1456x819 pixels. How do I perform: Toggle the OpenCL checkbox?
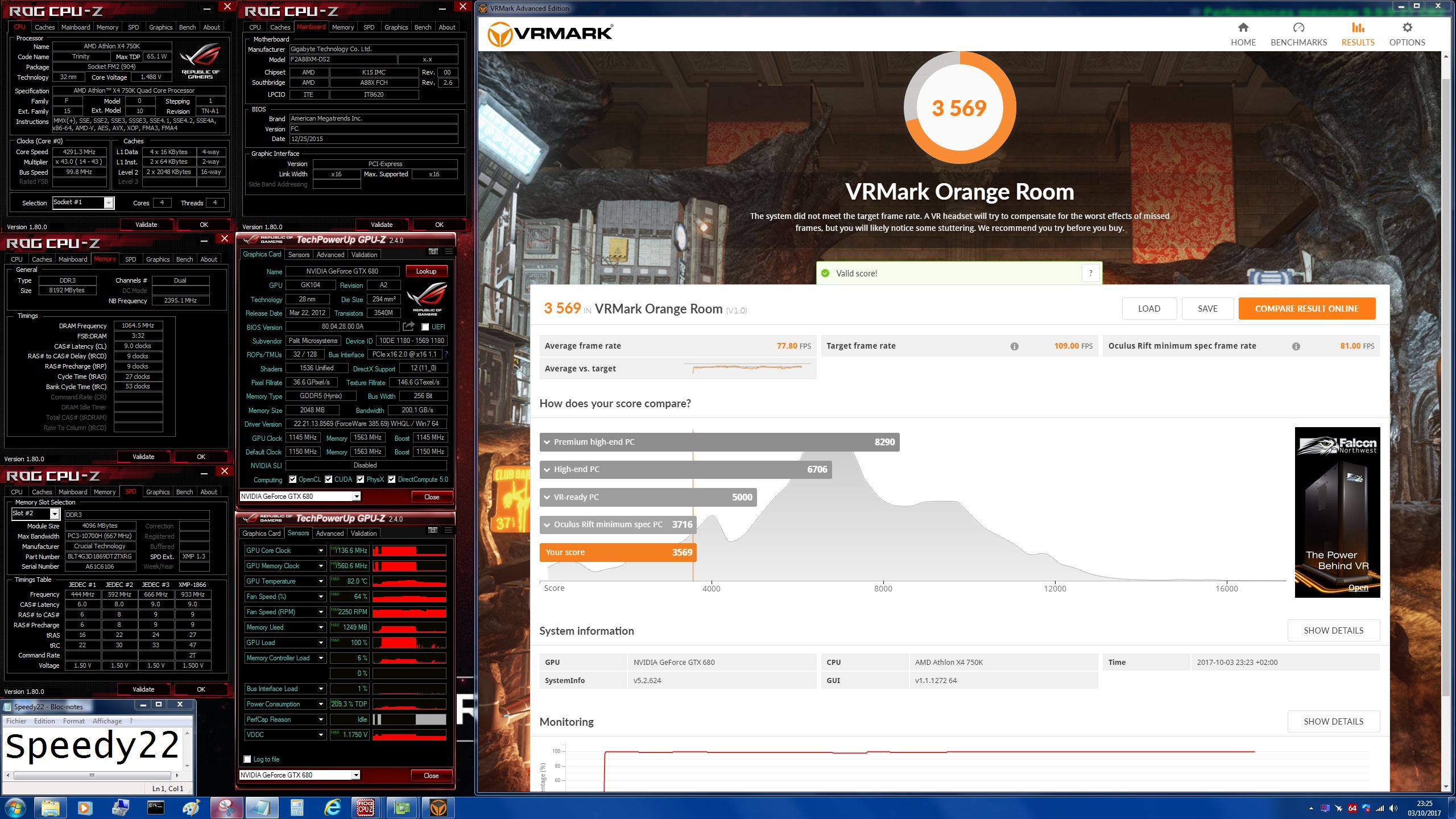(x=292, y=479)
